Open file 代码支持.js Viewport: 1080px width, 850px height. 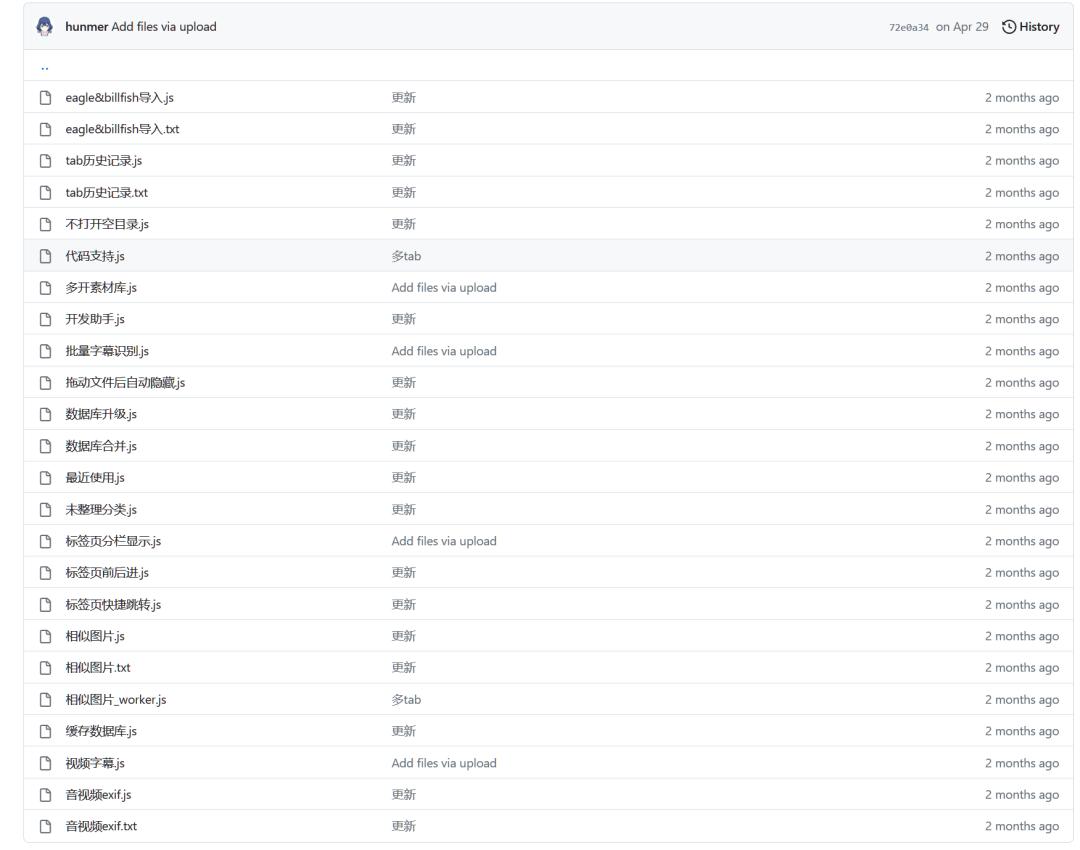coord(95,256)
